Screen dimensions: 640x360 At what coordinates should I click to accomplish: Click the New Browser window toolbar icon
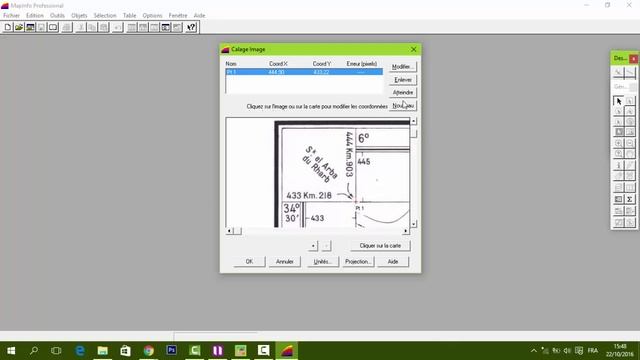tap(131, 27)
